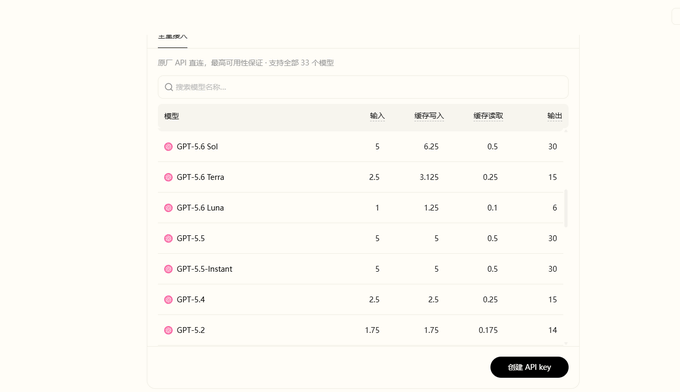Viewport: 680px width, 392px height.
Task: Click the GPT-5.6 Sol model icon
Action: (x=168, y=147)
